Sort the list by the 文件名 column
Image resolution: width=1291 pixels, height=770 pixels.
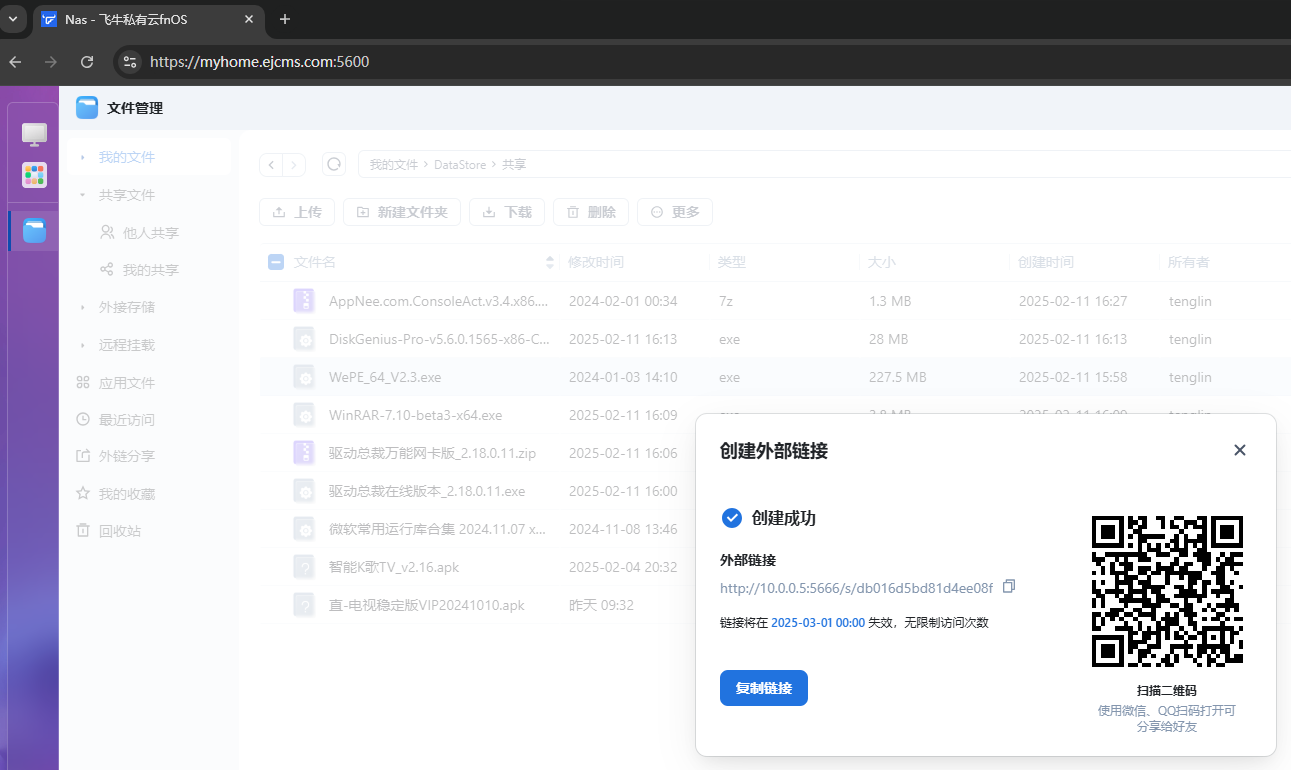tap(549, 262)
